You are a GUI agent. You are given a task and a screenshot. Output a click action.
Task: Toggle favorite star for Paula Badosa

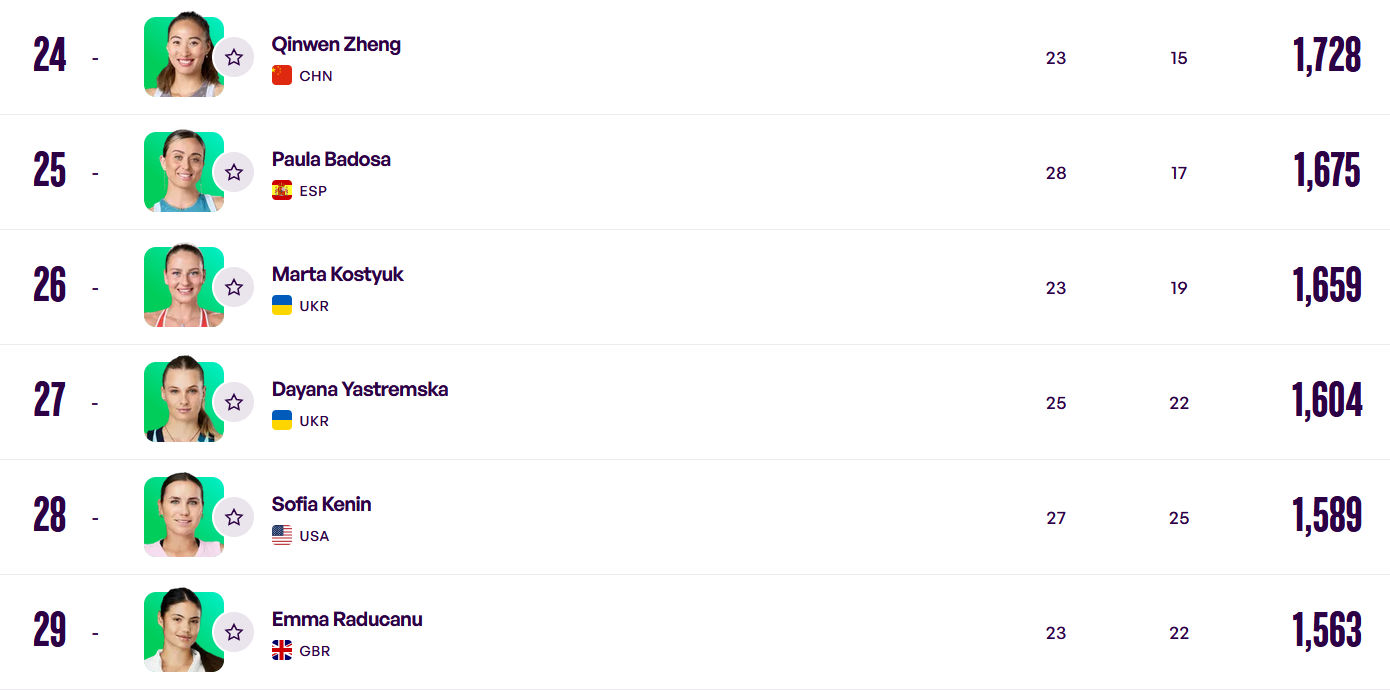click(x=234, y=172)
